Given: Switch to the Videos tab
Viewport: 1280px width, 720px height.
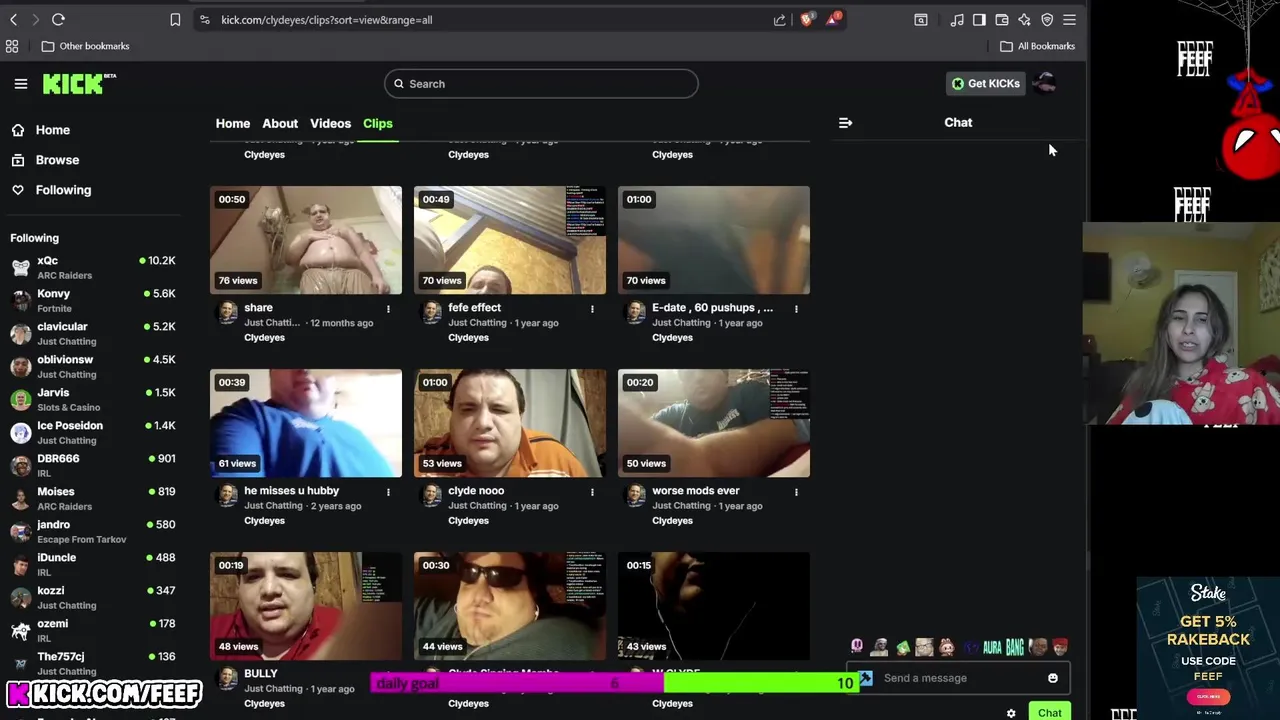Looking at the screenshot, I should tap(330, 123).
